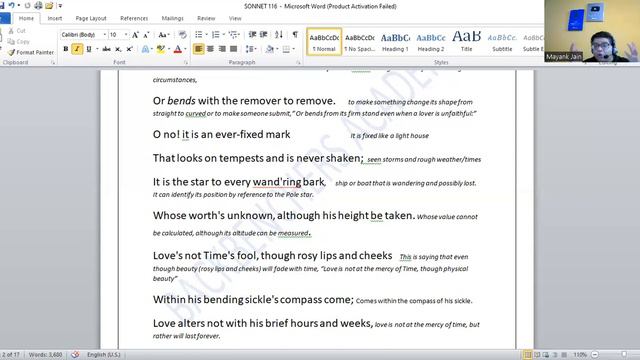Switch to the Insert tab
The width and height of the screenshot is (640, 360).
(55, 18)
